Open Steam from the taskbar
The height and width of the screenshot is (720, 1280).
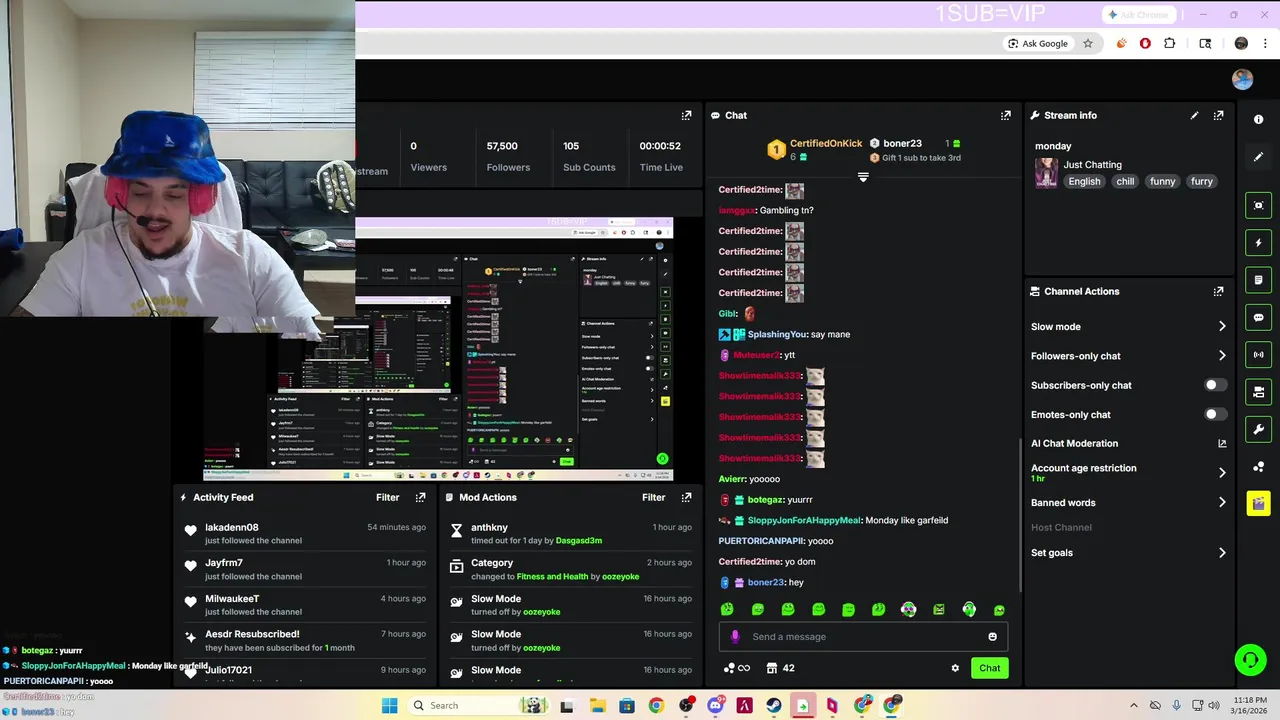point(774,705)
